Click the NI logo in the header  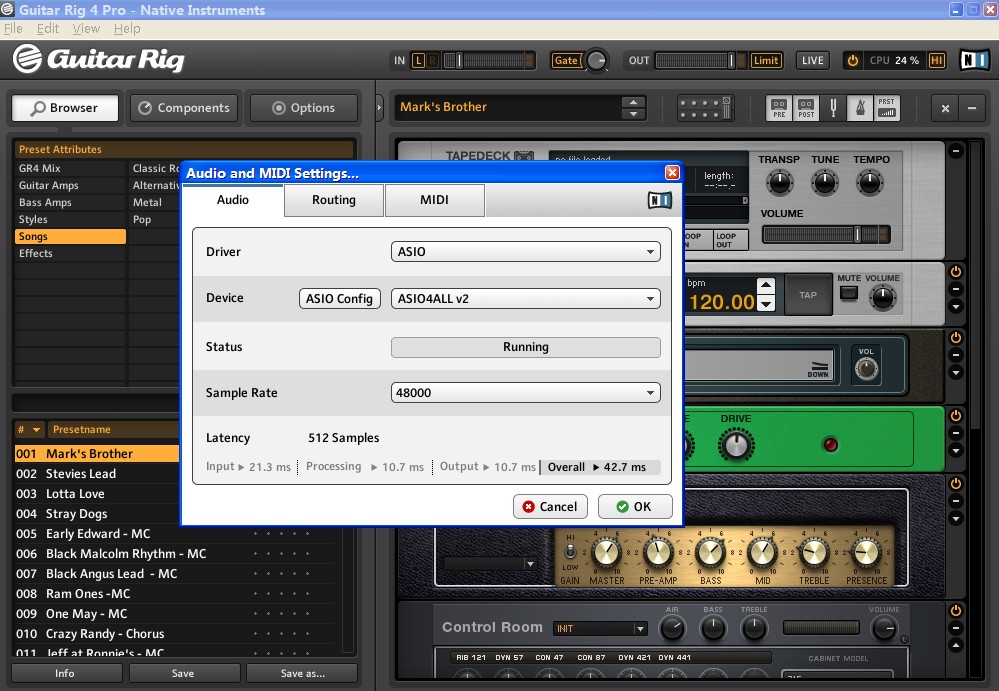974,60
